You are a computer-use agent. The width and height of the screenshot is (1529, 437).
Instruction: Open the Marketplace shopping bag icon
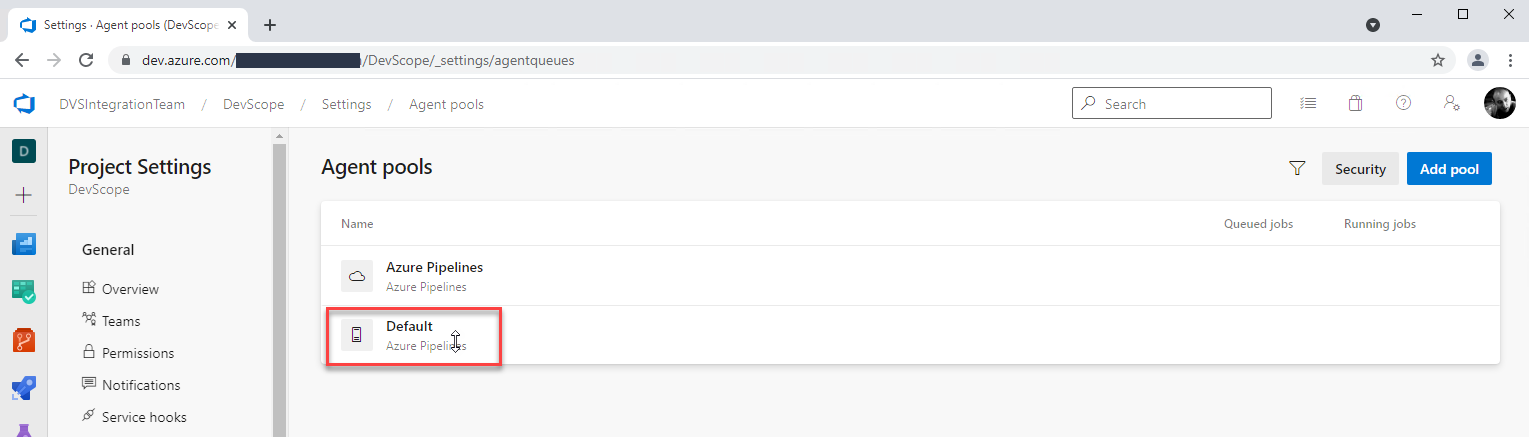point(1355,103)
